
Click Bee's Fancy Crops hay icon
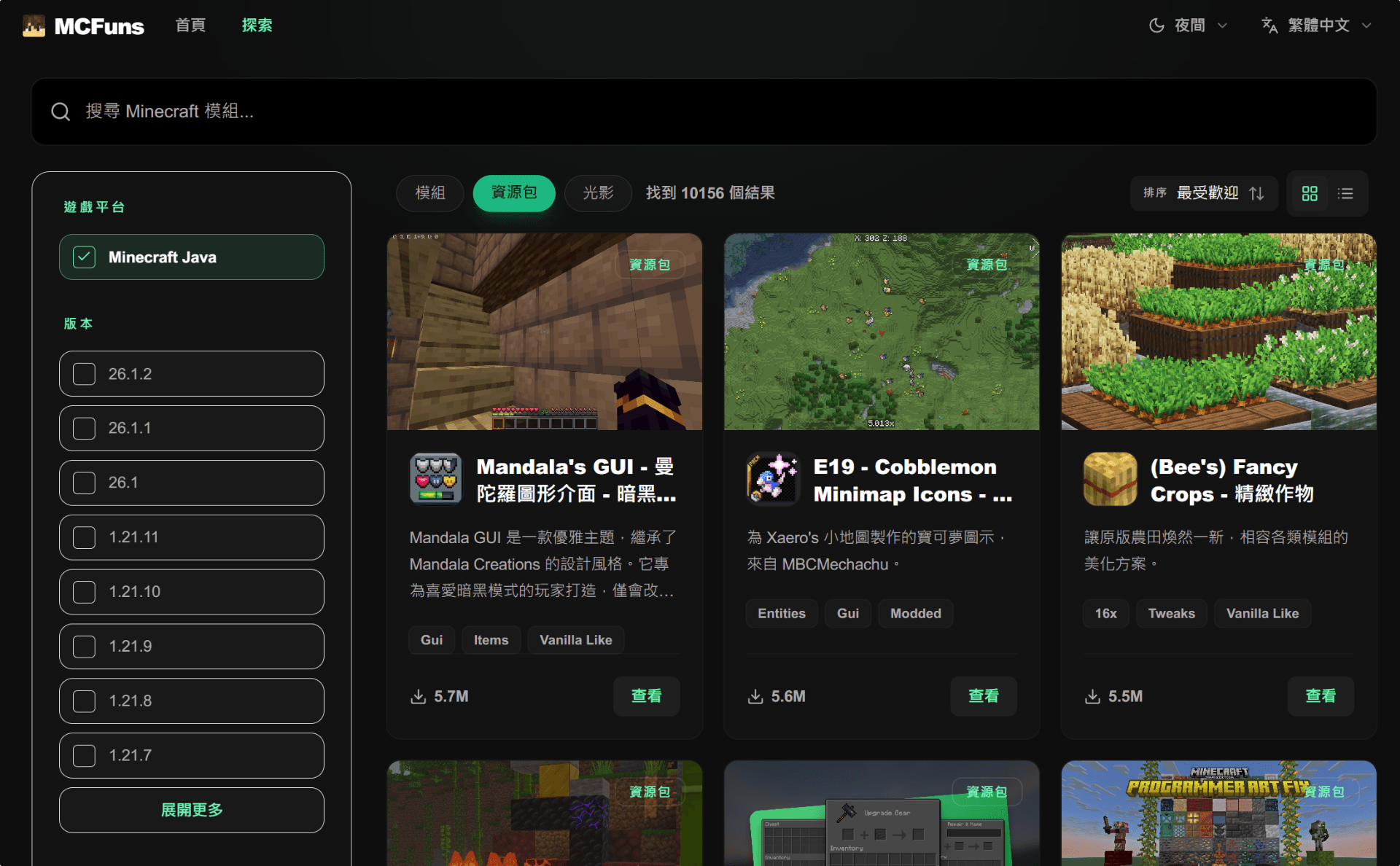[1111, 479]
